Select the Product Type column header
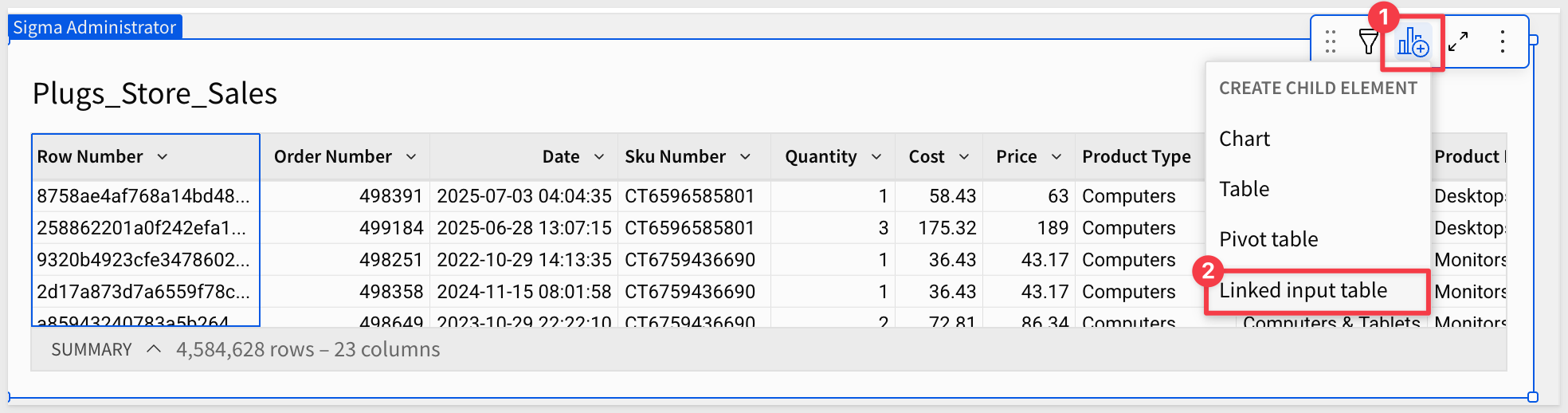1568x413 pixels. [1135, 157]
